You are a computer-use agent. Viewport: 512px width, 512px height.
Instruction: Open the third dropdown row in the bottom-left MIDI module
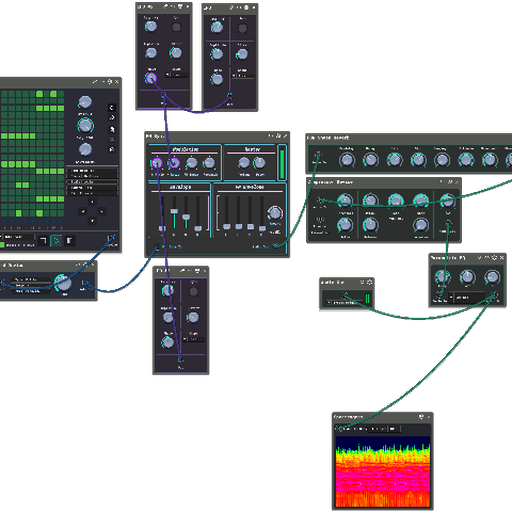pyautogui.click(x=31, y=291)
